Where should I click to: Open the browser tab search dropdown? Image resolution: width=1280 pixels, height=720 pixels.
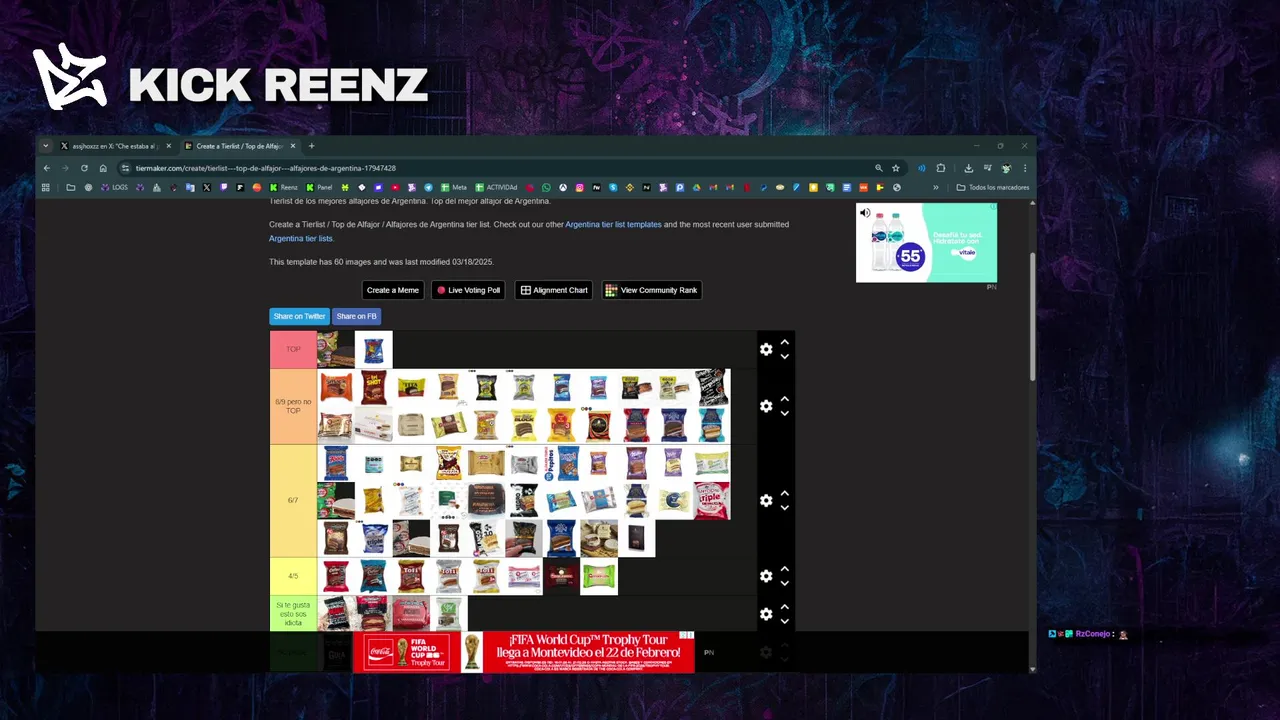pyautogui.click(x=45, y=146)
